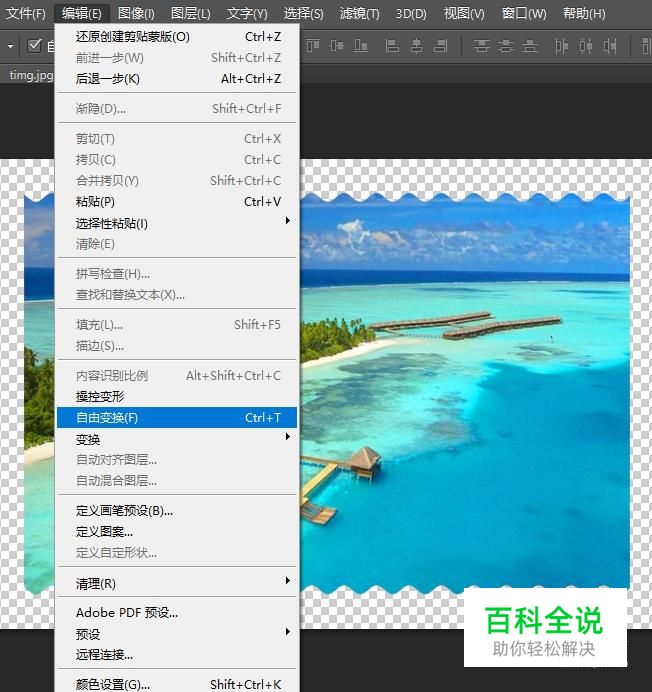This screenshot has width=652, height=692.
Task: Click the tropical beach image on canvas
Action: click(x=465, y=393)
